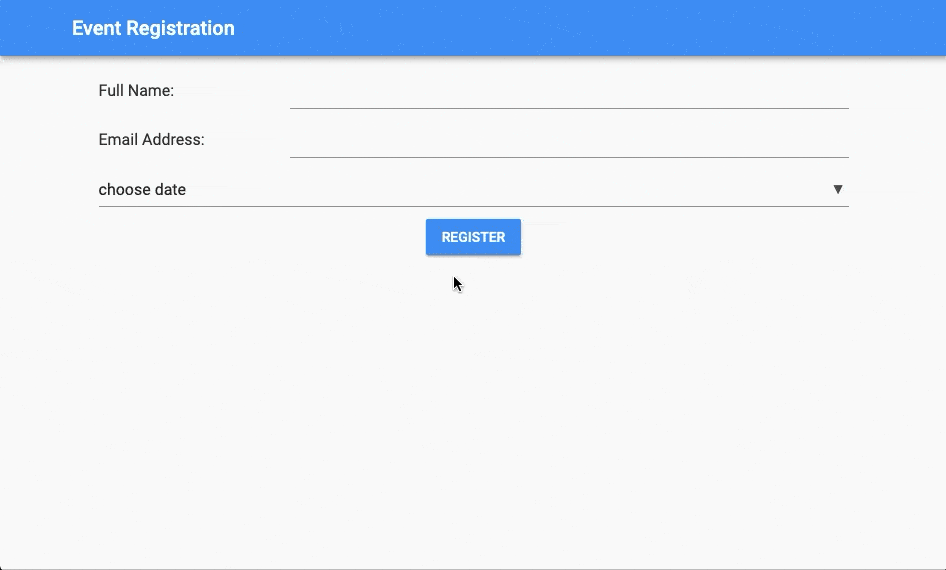Click the down-pointing caret beside choose date

pyautogui.click(x=838, y=189)
